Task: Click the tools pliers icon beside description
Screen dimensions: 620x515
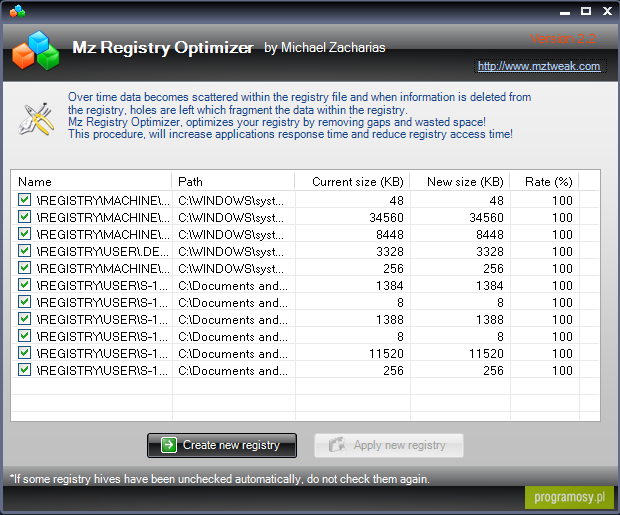Action: pyautogui.click(x=36, y=119)
